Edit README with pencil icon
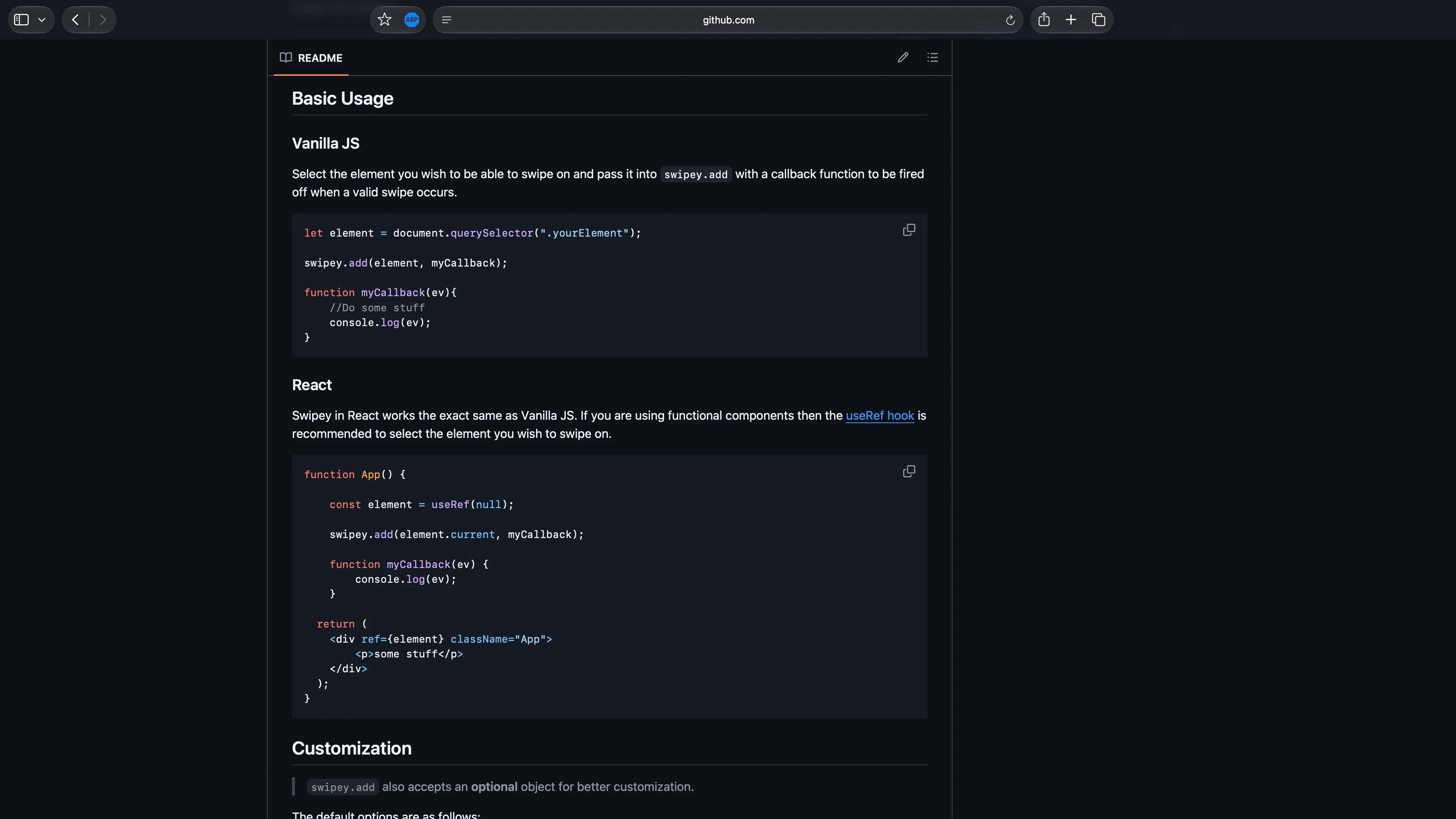Viewport: 1456px width, 819px height. pyautogui.click(x=903, y=57)
